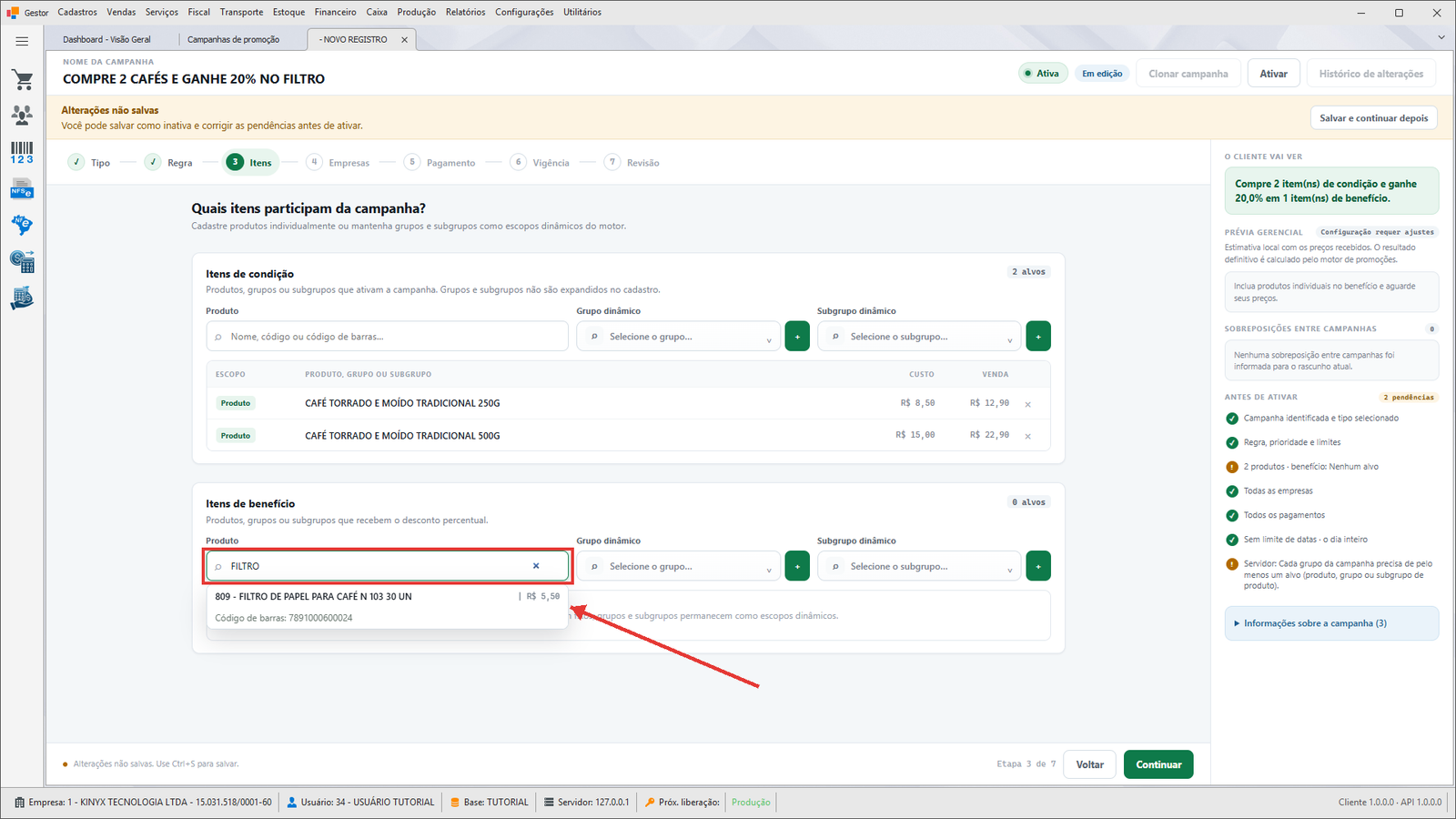Open the shopping cart sales icon

click(22, 80)
